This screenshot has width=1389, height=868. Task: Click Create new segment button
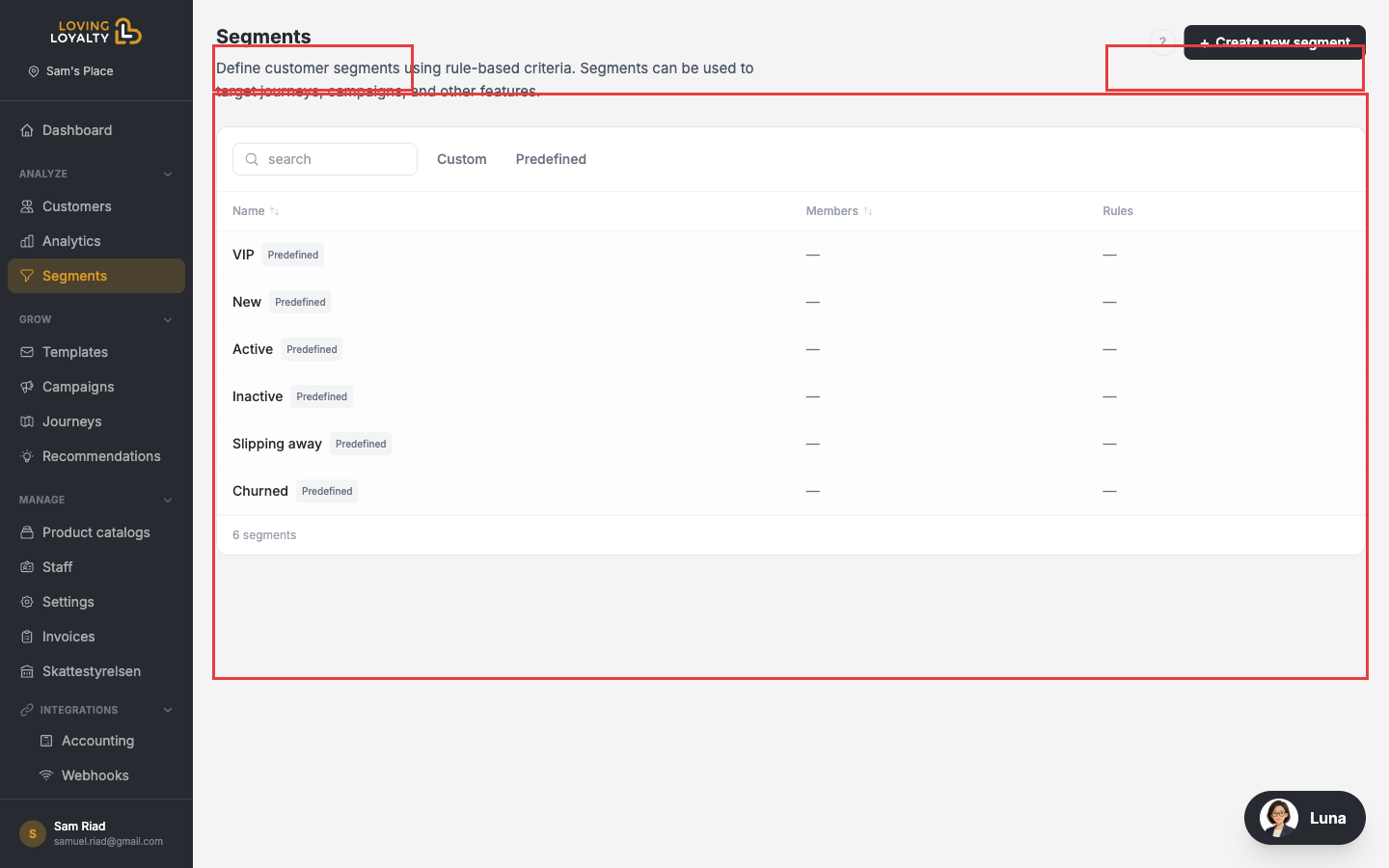1274,42
